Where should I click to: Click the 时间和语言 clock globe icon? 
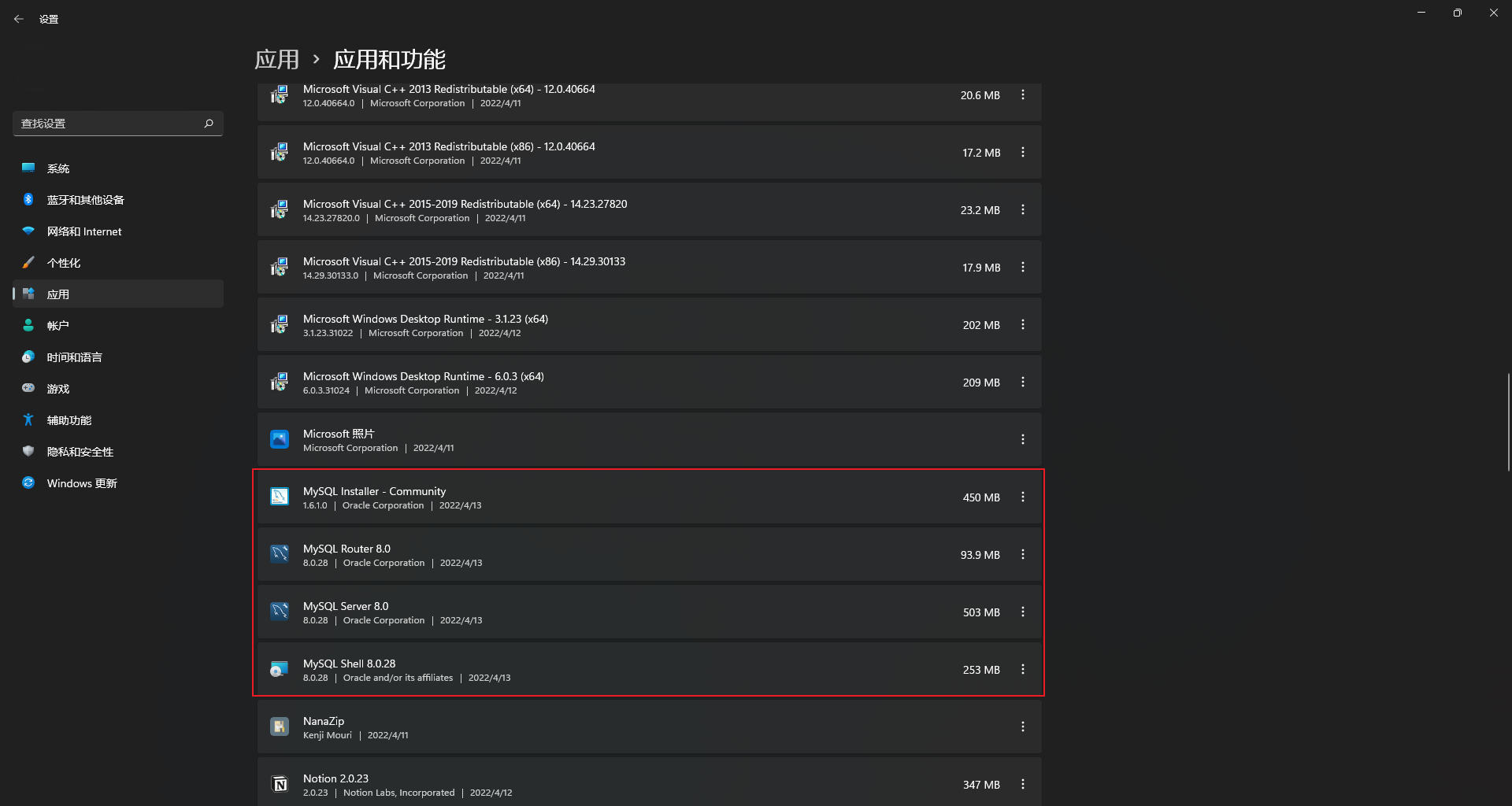click(28, 357)
